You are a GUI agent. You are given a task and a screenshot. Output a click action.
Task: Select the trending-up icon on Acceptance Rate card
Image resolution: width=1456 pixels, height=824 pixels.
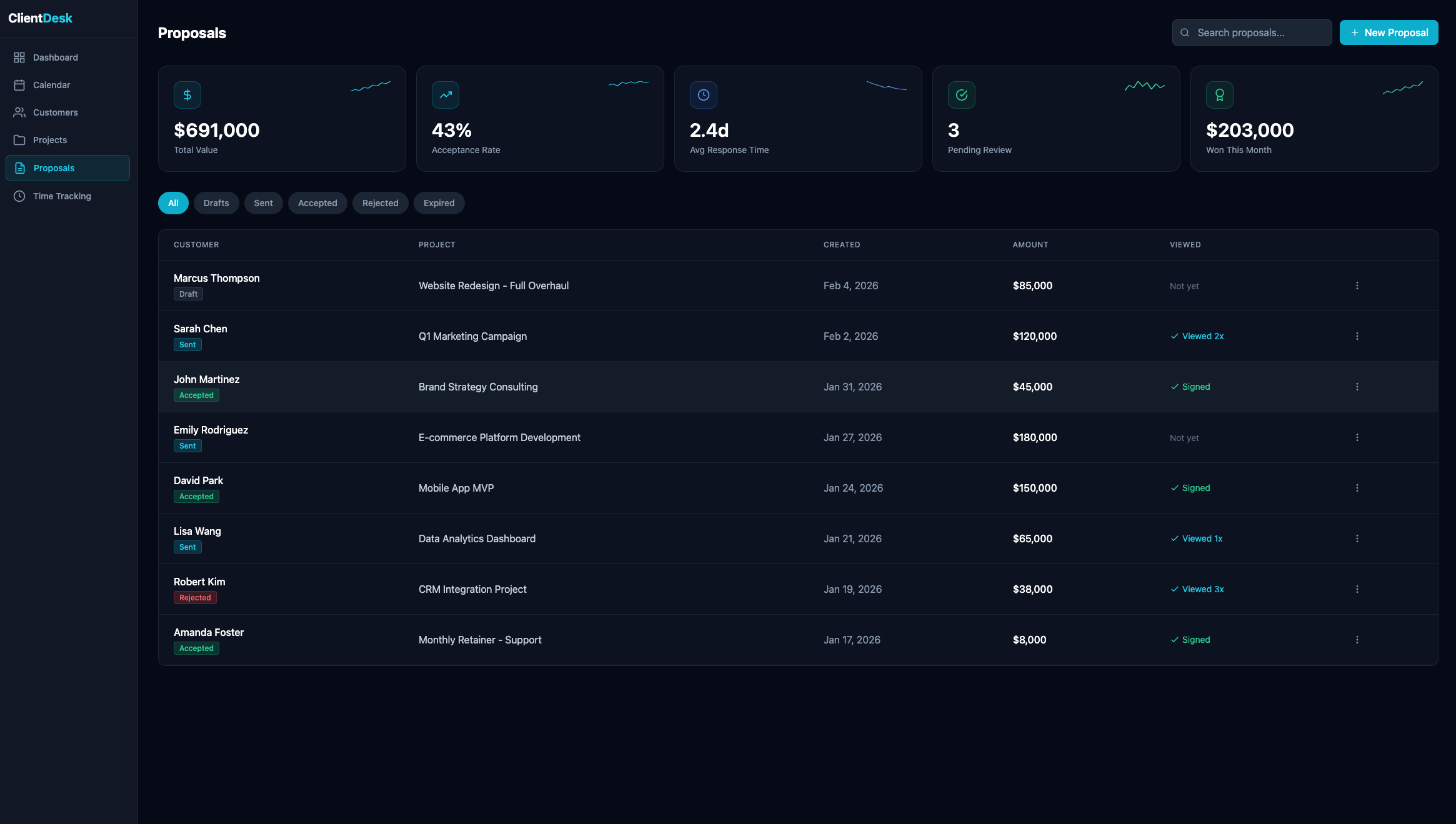point(445,94)
